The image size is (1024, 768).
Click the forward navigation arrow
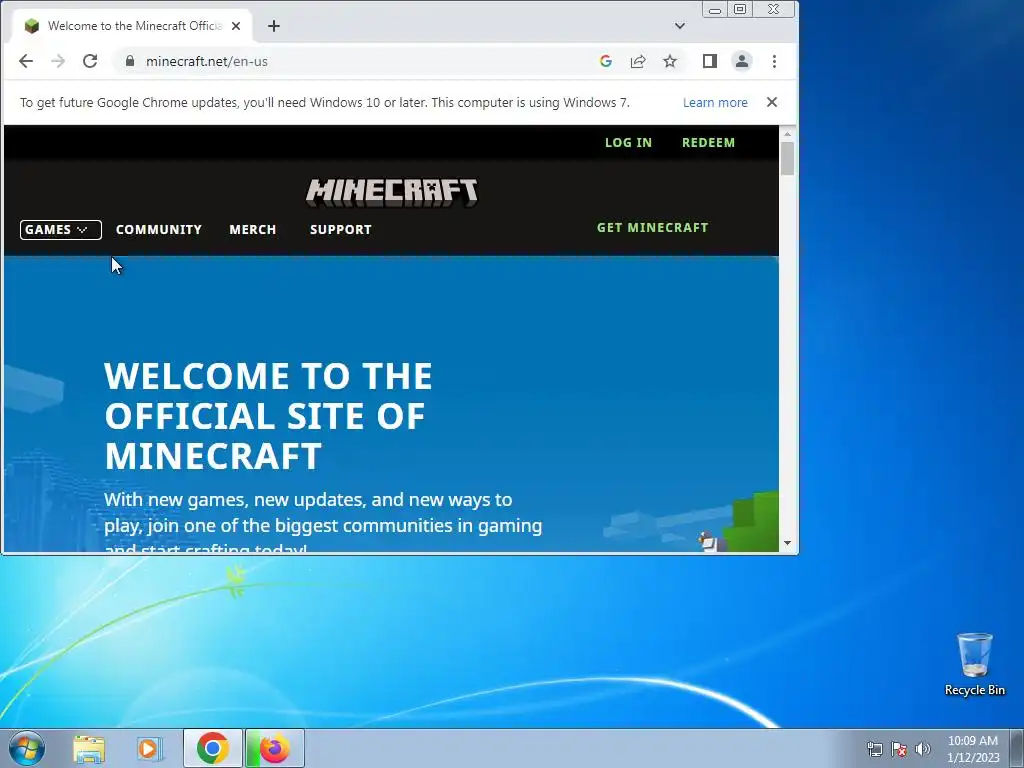pyautogui.click(x=58, y=61)
